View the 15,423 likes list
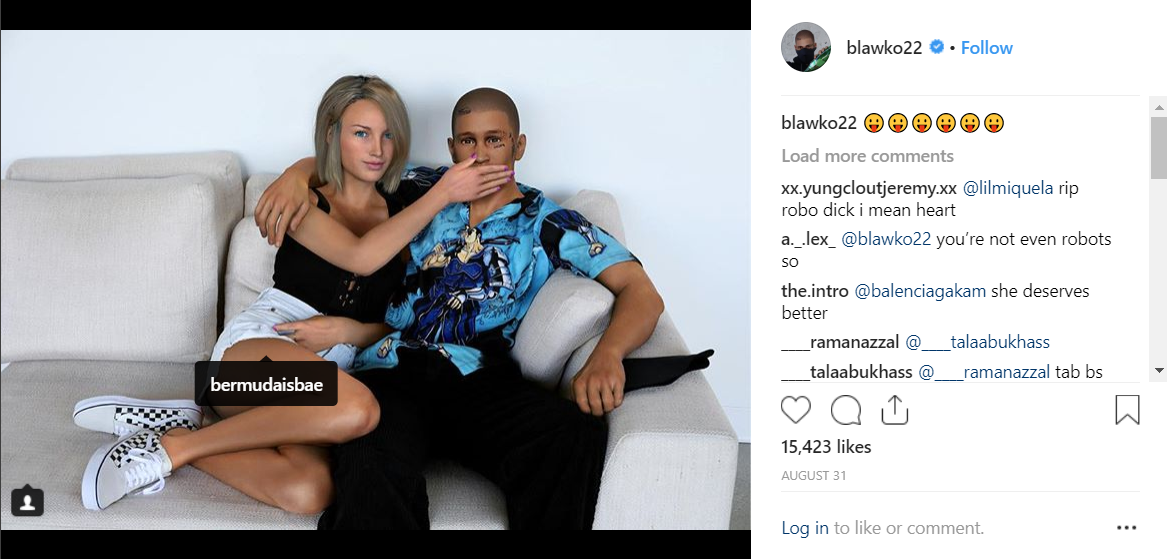The width and height of the screenshot is (1167, 559). tap(826, 447)
